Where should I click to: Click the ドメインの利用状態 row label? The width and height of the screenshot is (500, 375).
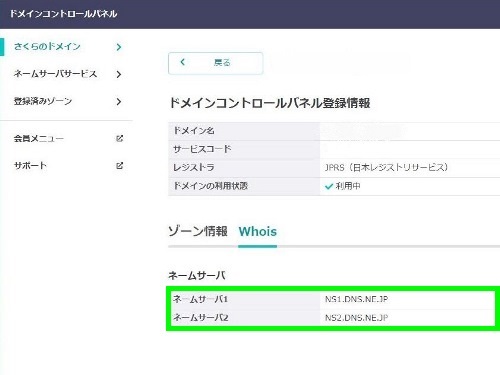click(210, 186)
